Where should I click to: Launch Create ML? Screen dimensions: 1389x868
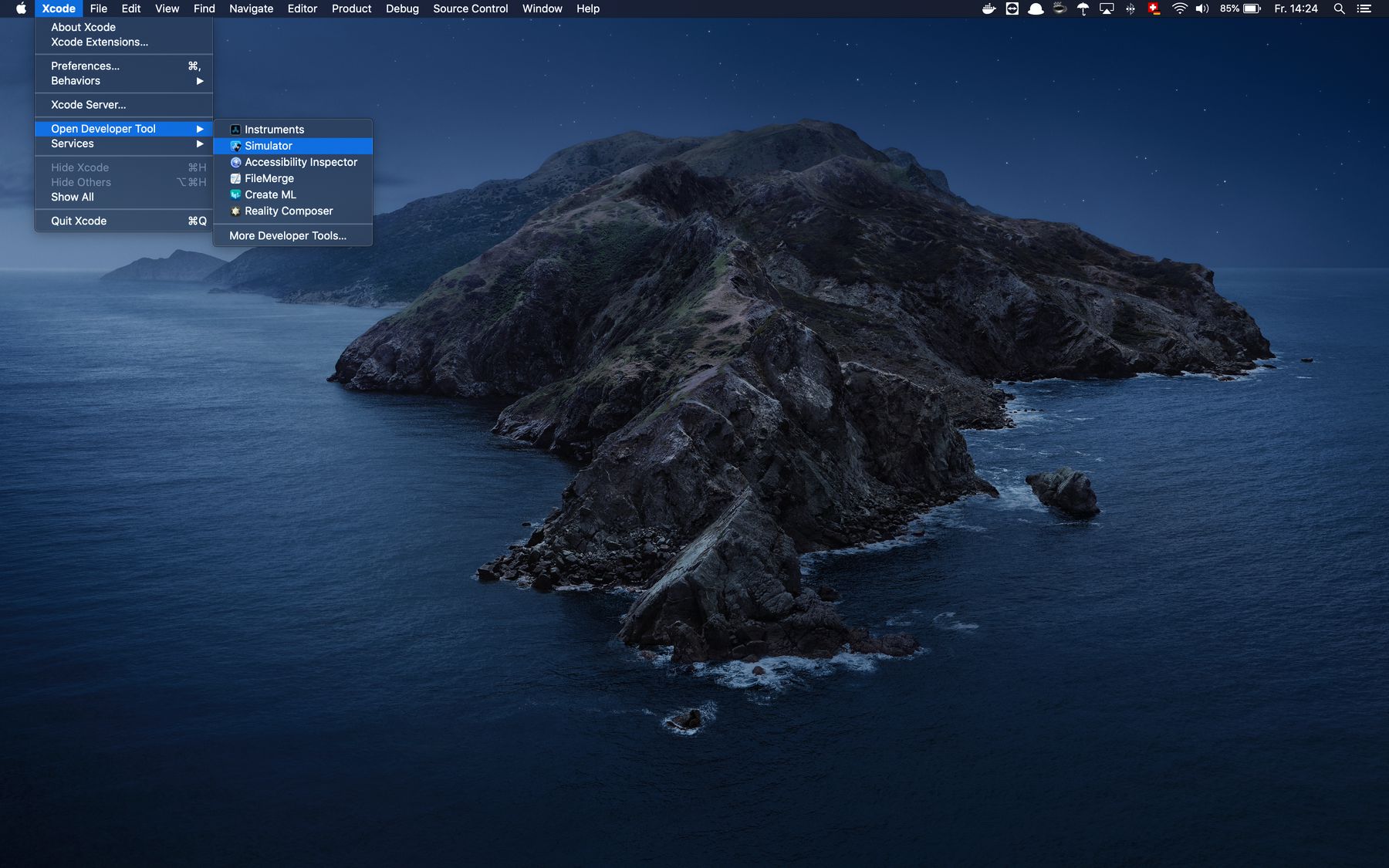(292, 194)
